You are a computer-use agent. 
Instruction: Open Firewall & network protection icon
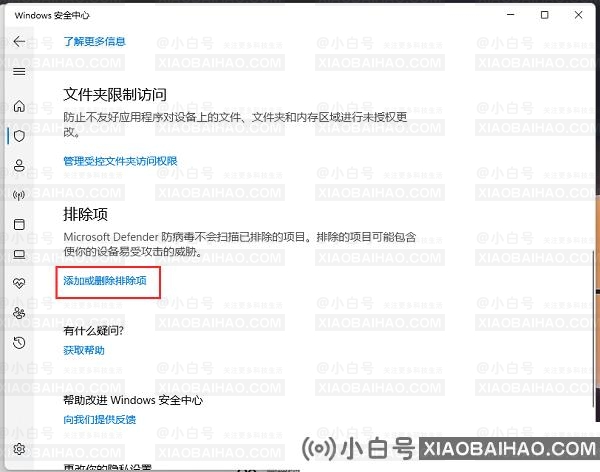click(x=19, y=195)
